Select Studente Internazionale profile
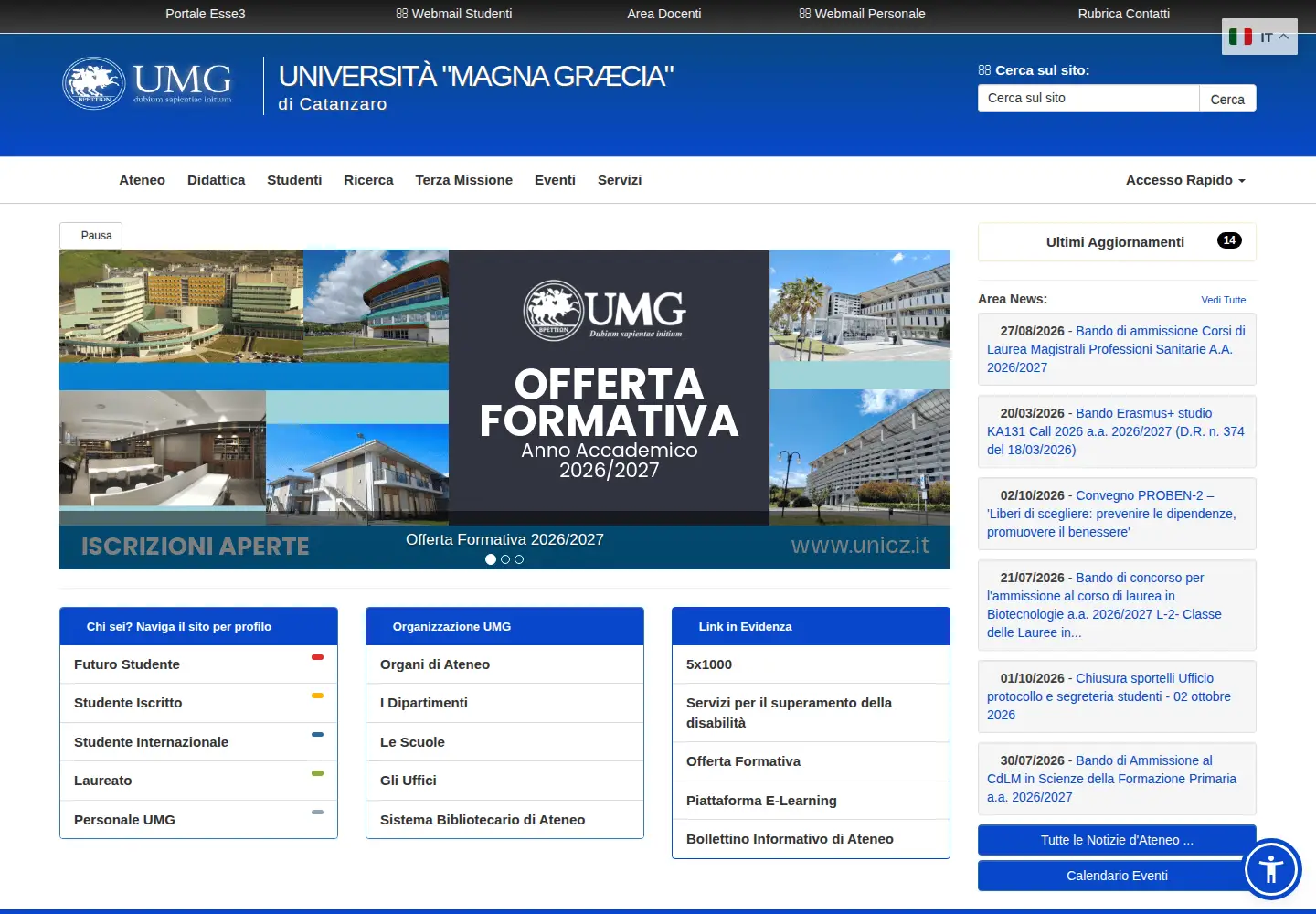 tap(198, 742)
